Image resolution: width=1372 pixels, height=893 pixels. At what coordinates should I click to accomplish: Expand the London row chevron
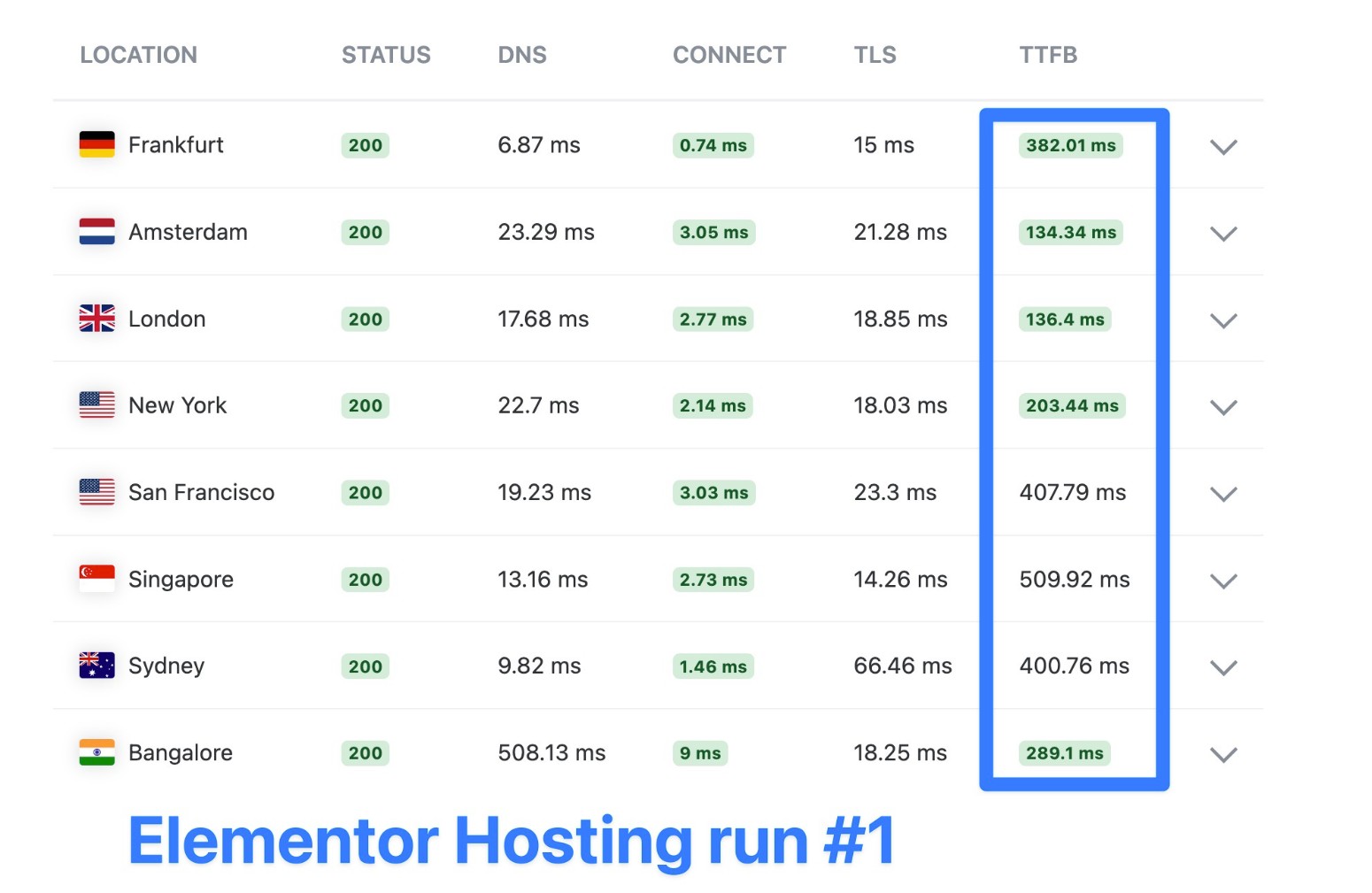pos(1223,320)
